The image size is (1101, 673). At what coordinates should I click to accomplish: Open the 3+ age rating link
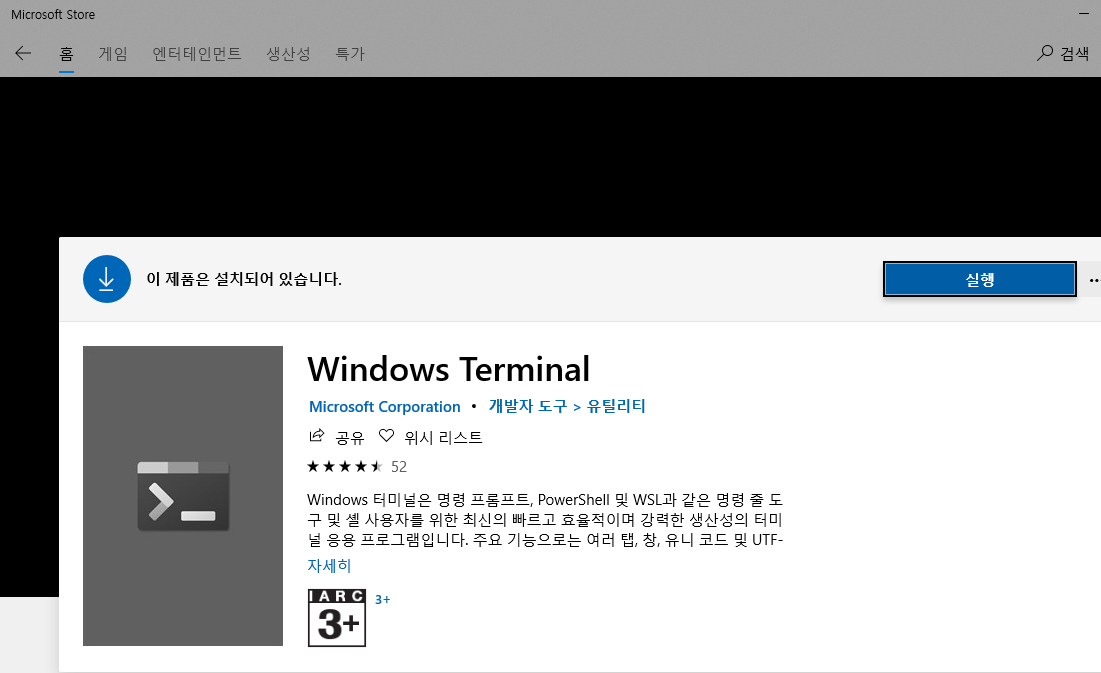point(383,599)
